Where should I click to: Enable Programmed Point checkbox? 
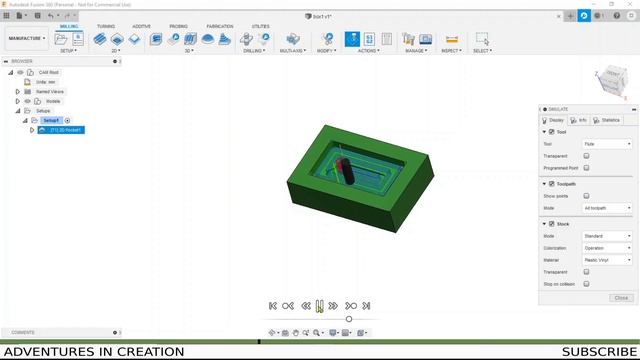coord(587,168)
